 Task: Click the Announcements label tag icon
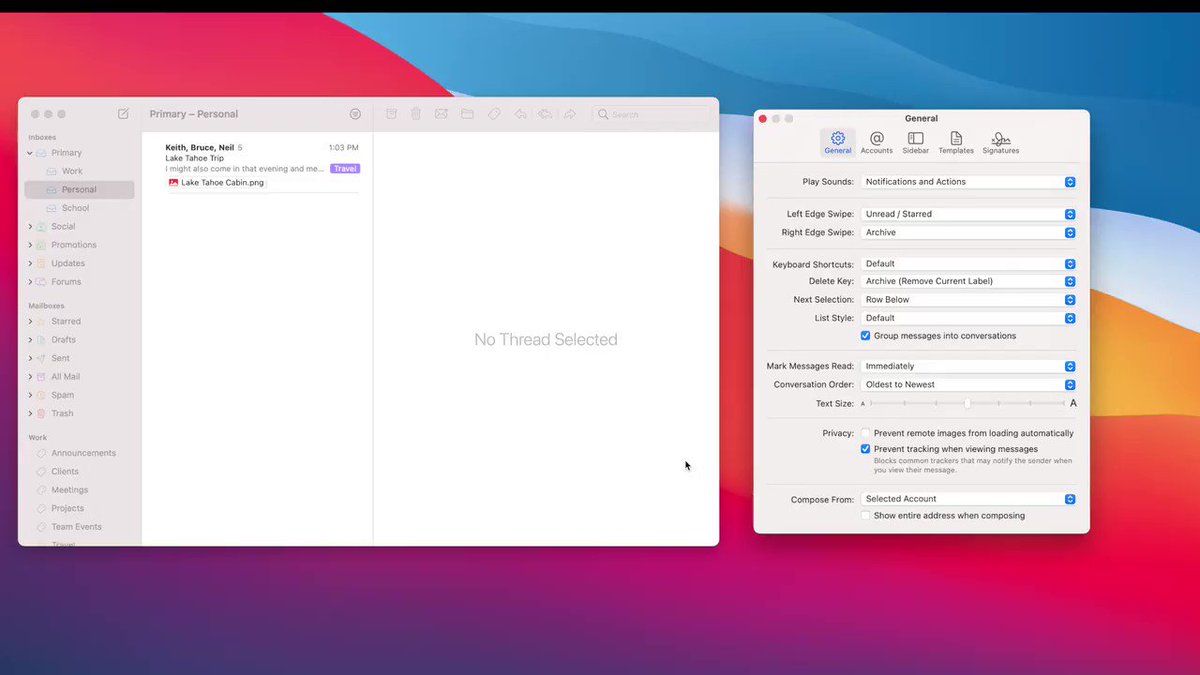(42, 453)
